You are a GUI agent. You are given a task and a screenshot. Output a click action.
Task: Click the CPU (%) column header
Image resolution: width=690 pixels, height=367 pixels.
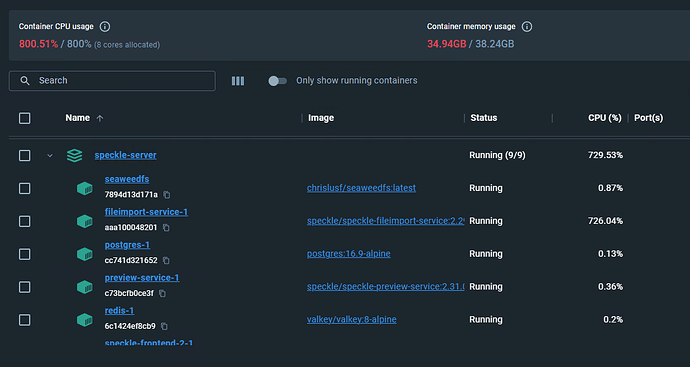tap(605, 118)
